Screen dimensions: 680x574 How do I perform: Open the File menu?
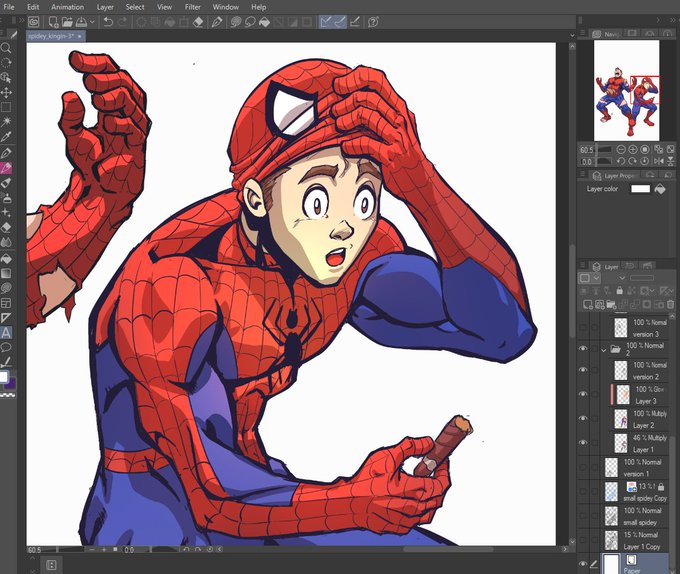click(x=8, y=7)
